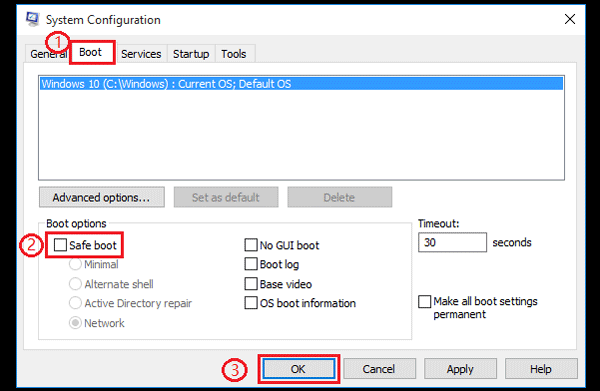Enable the Safe boot checkbox
The image size is (600, 391).
tap(60, 245)
